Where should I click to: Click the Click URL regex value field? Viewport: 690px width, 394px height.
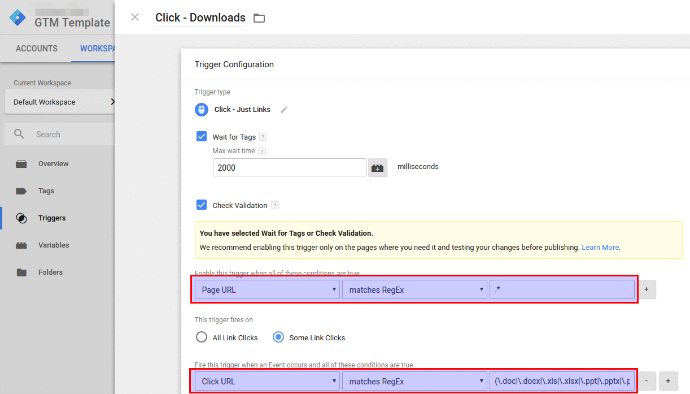coord(562,381)
